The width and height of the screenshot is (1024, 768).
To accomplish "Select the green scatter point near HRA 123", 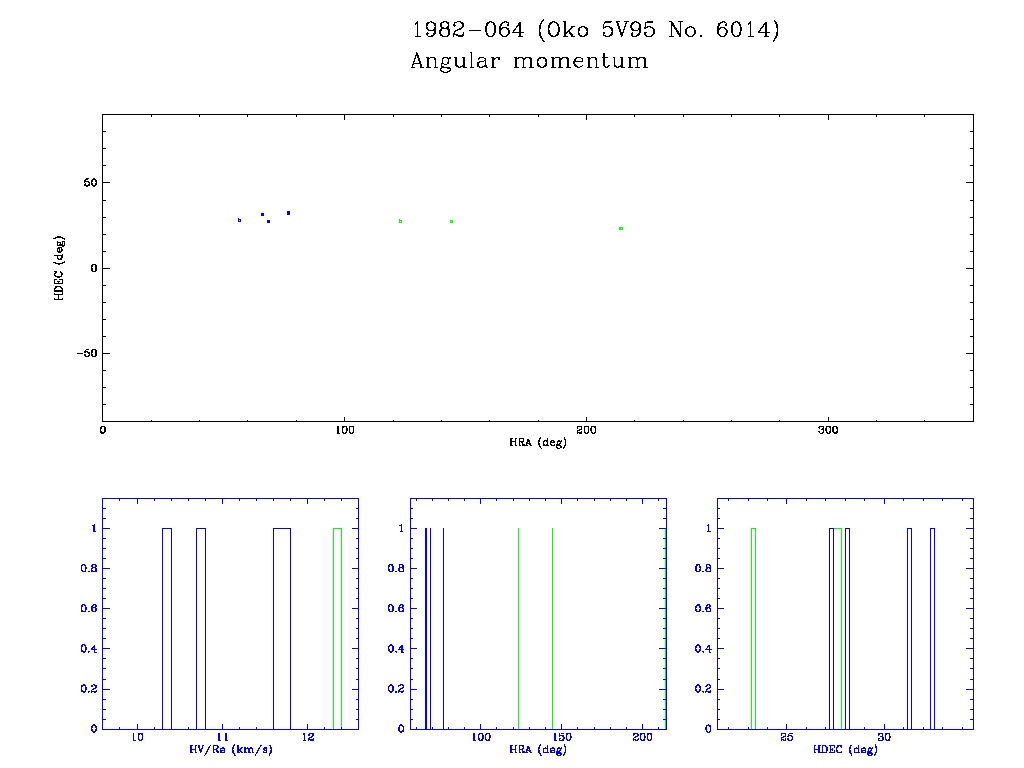I will (400, 221).
